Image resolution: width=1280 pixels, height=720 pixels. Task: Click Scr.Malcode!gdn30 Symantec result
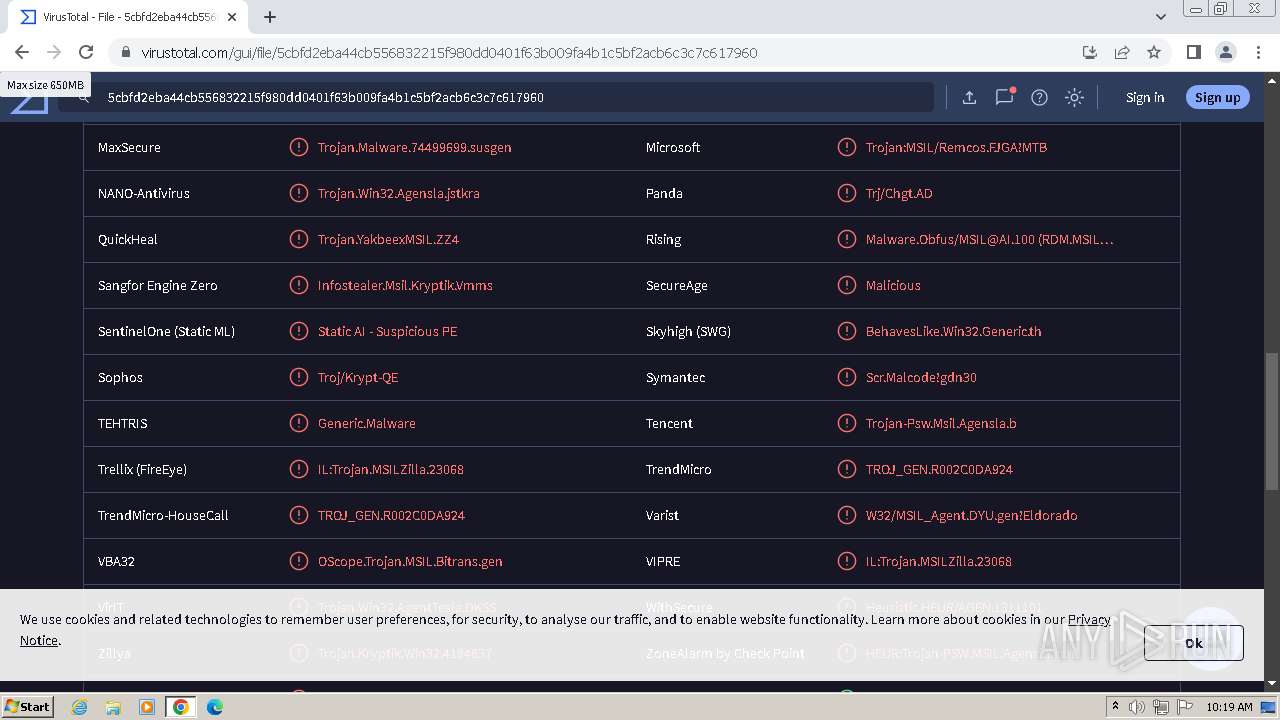click(921, 377)
